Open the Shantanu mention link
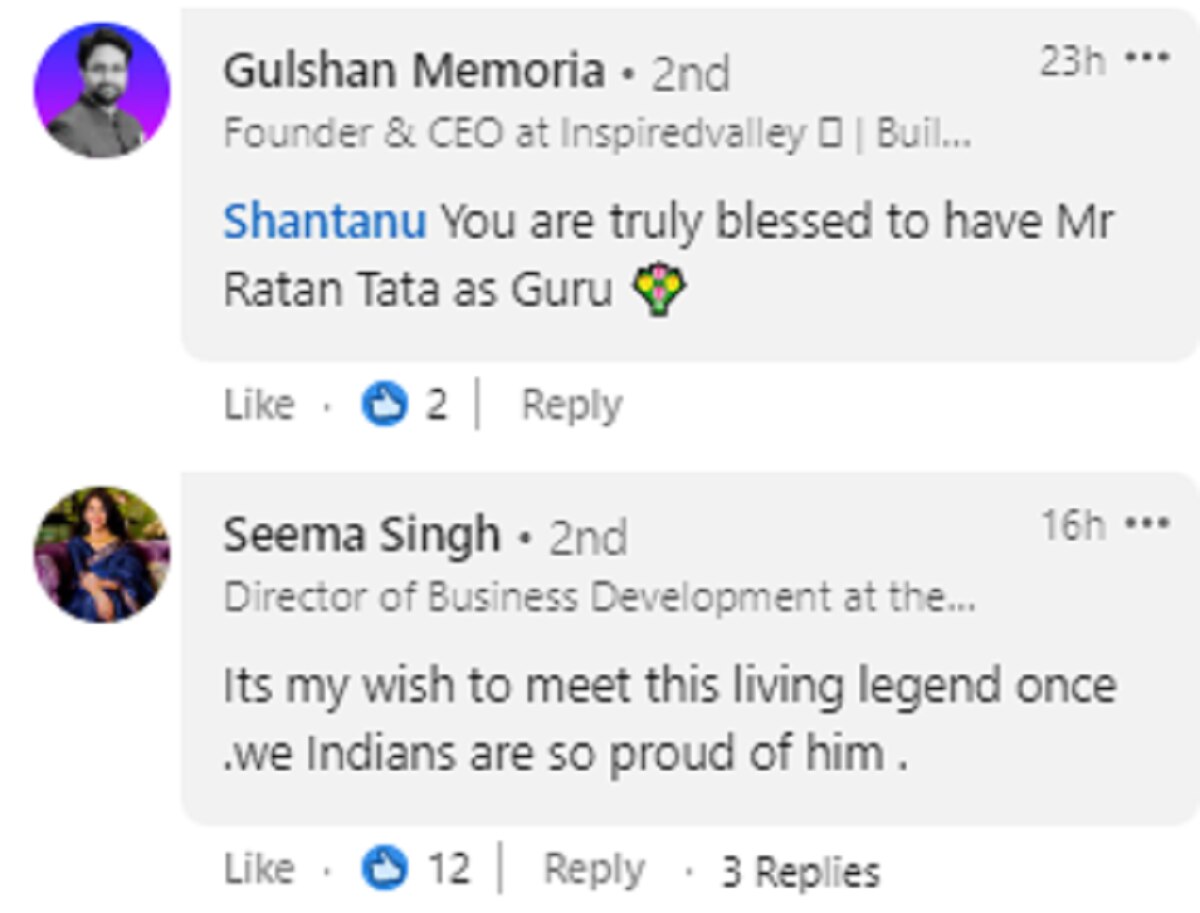This screenshot has height=913, width=1200. click(324, 222)
